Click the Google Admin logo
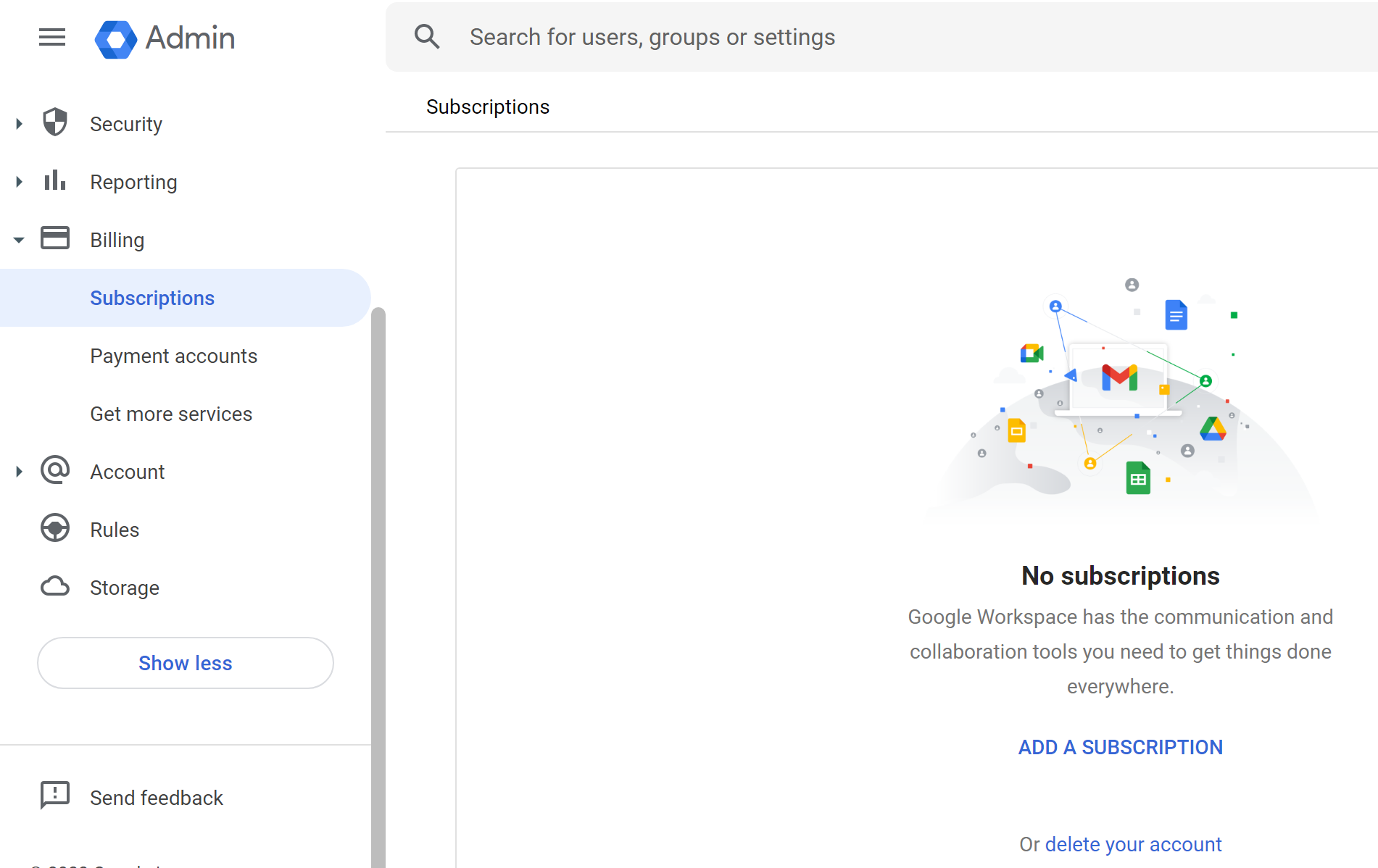This screenshot has width=1378, height=868. click(x=165, y=38)
